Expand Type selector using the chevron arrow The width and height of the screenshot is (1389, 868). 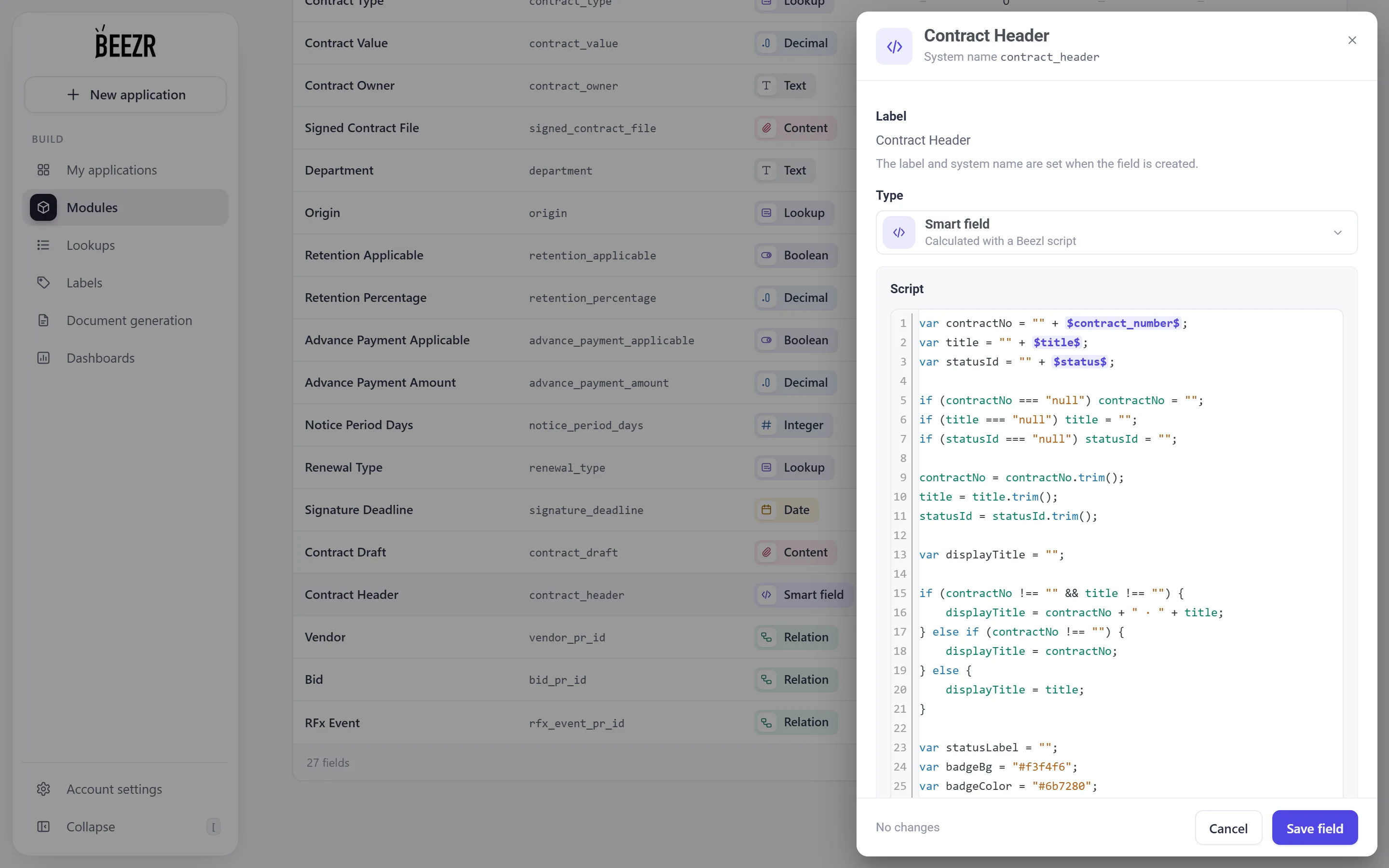click(x=1337, y=232)
